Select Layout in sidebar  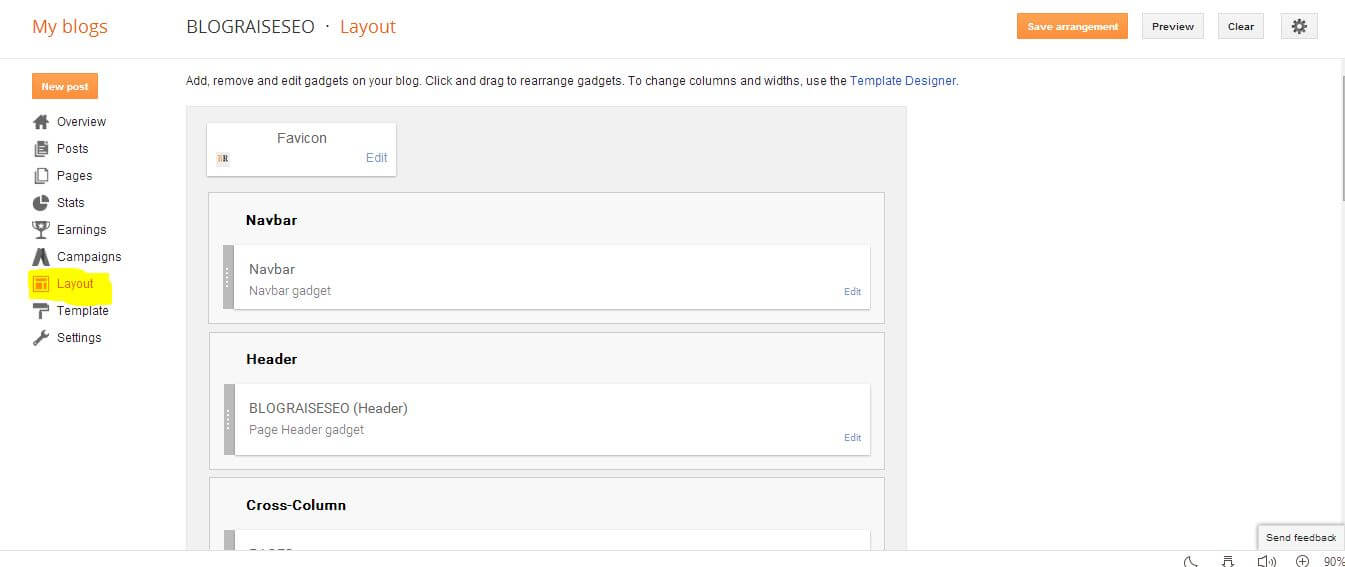point(75,284)
